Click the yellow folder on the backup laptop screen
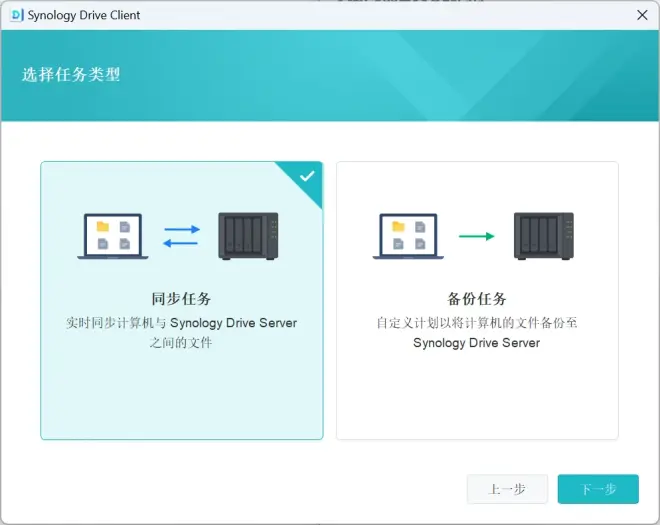This screenshot has width=660, height=525. [x=398, y=227]
